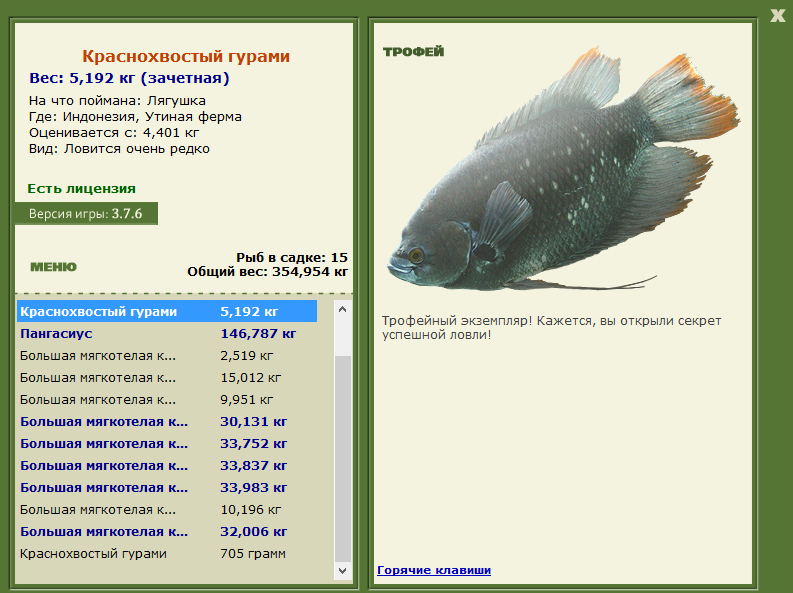Open the Горячие клавиши link

click(x=434, y=570)
